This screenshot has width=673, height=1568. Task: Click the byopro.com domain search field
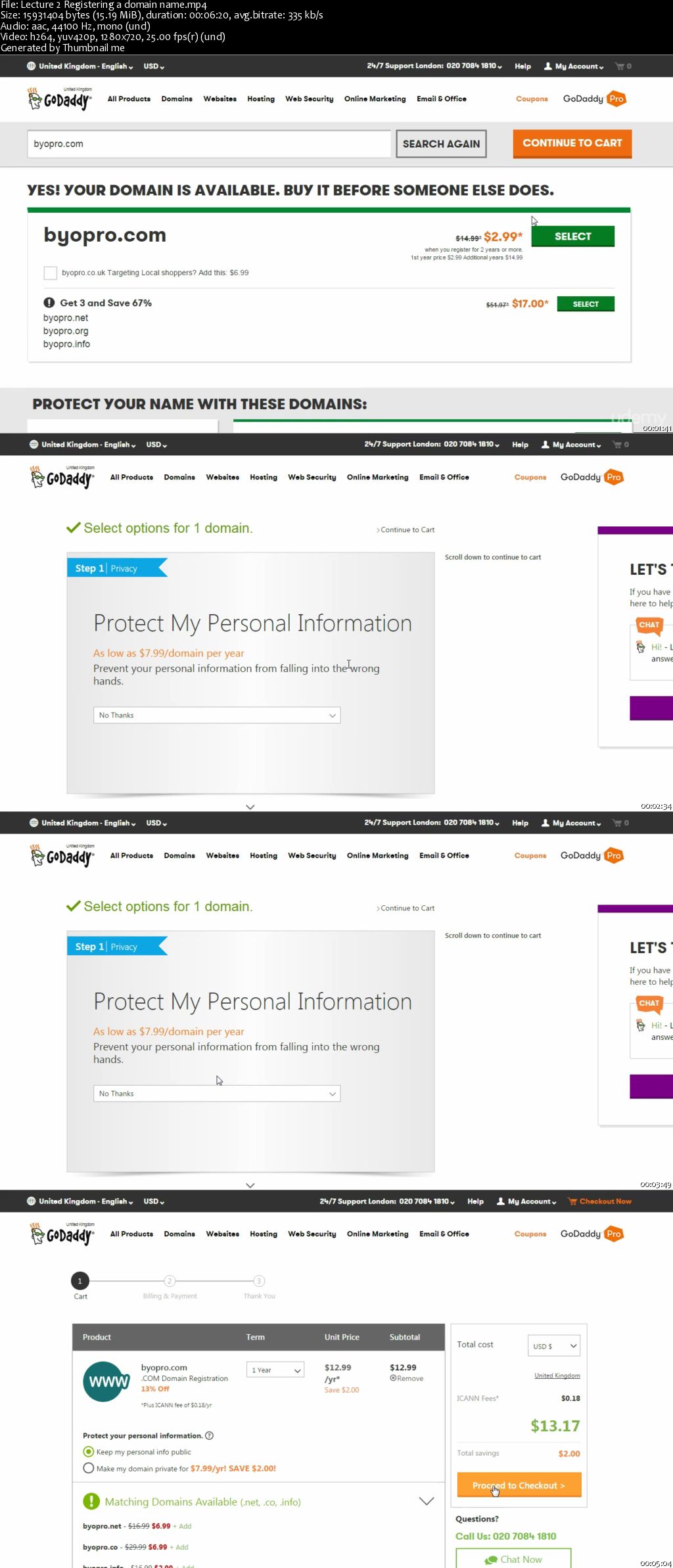click(209, 144)
